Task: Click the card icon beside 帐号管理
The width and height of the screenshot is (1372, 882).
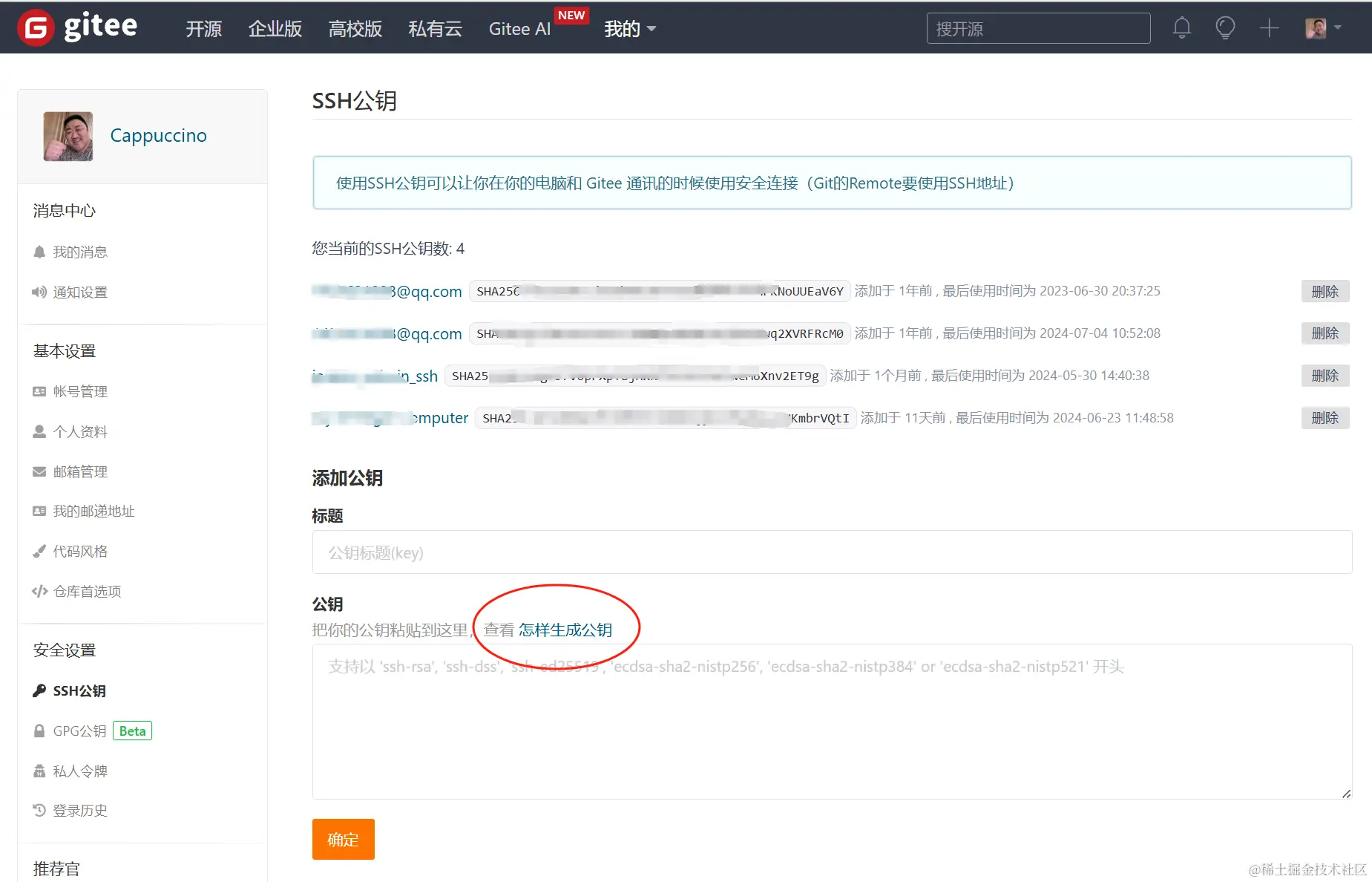Action: [x=39, y=391]
